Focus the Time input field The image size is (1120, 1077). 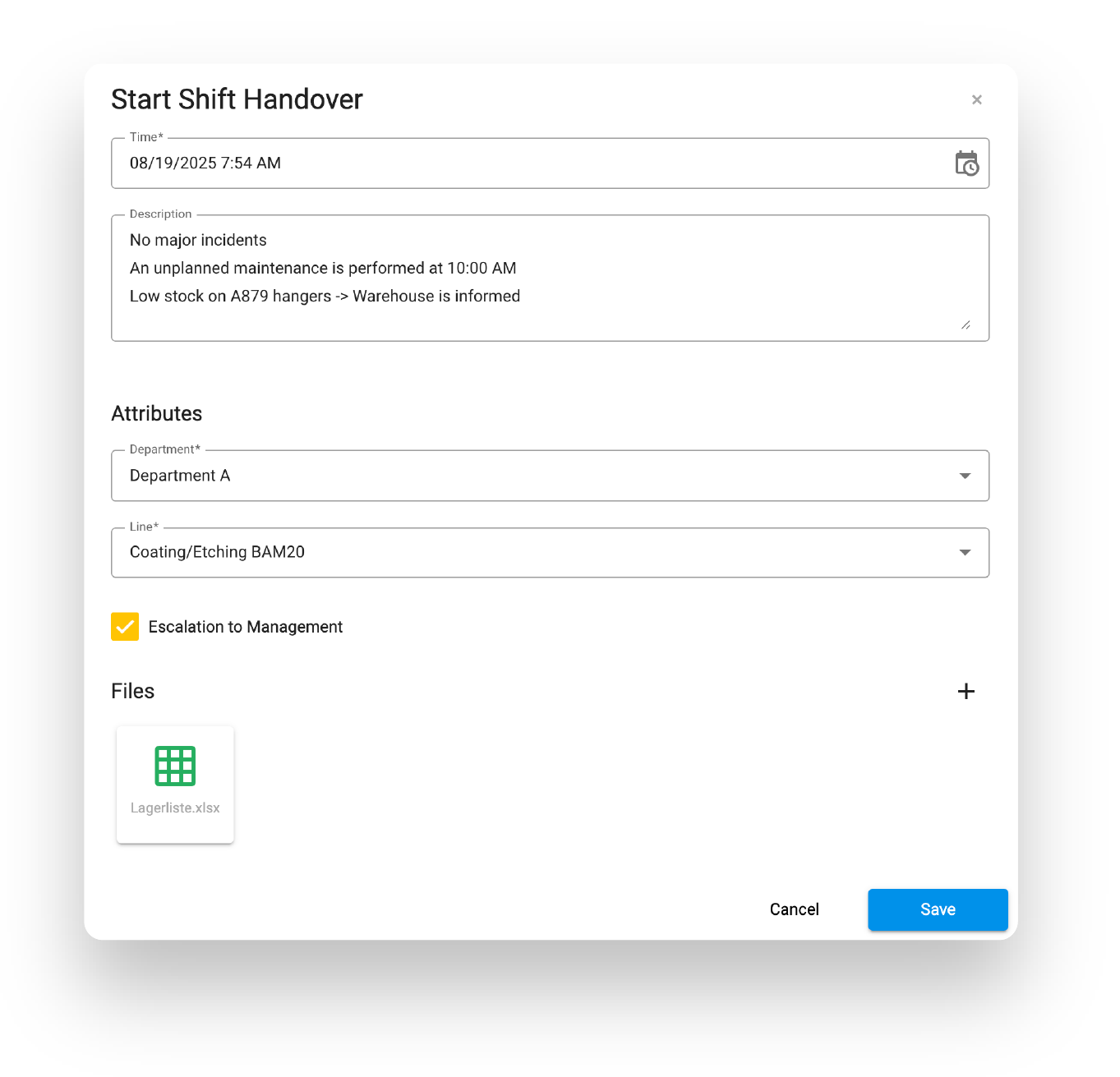pos(526,163)
